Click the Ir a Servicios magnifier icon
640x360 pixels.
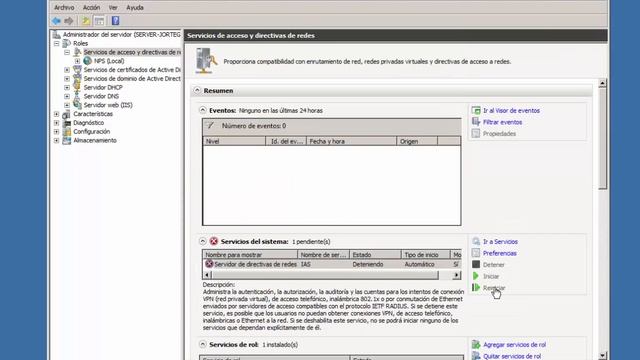pyautogui.click(x=476, y=241)
